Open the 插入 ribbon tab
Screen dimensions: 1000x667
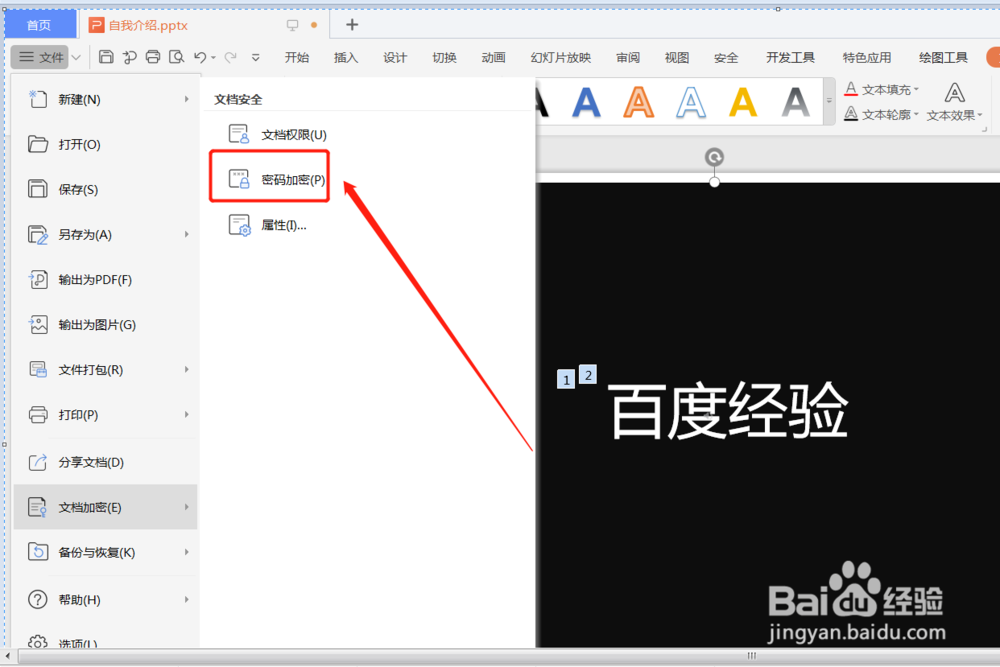coord(346,57)
